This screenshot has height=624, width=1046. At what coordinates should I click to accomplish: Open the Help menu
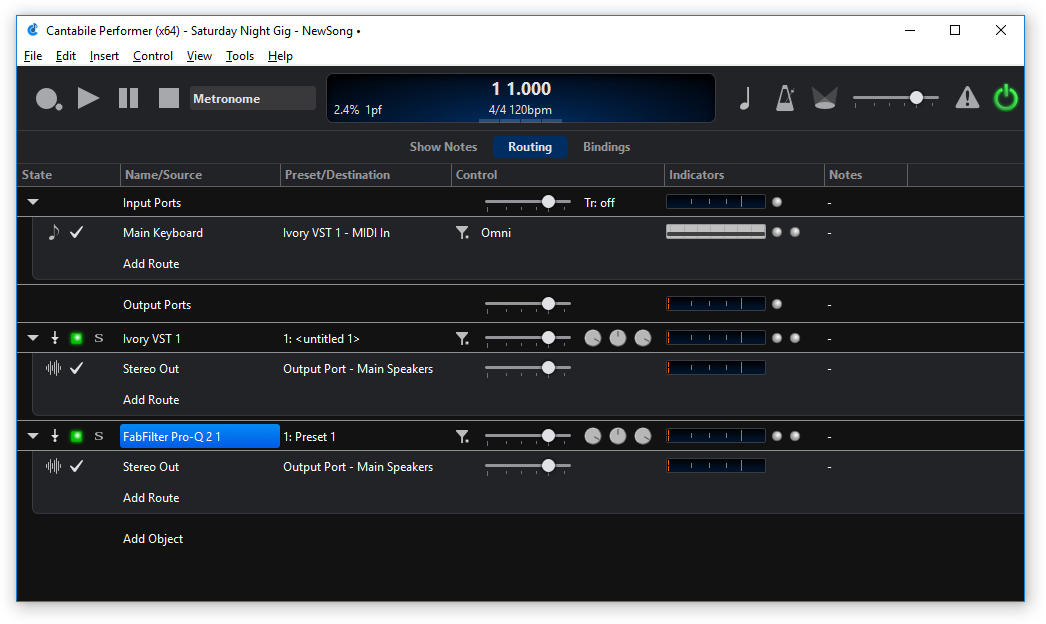(x=280, y=56)
